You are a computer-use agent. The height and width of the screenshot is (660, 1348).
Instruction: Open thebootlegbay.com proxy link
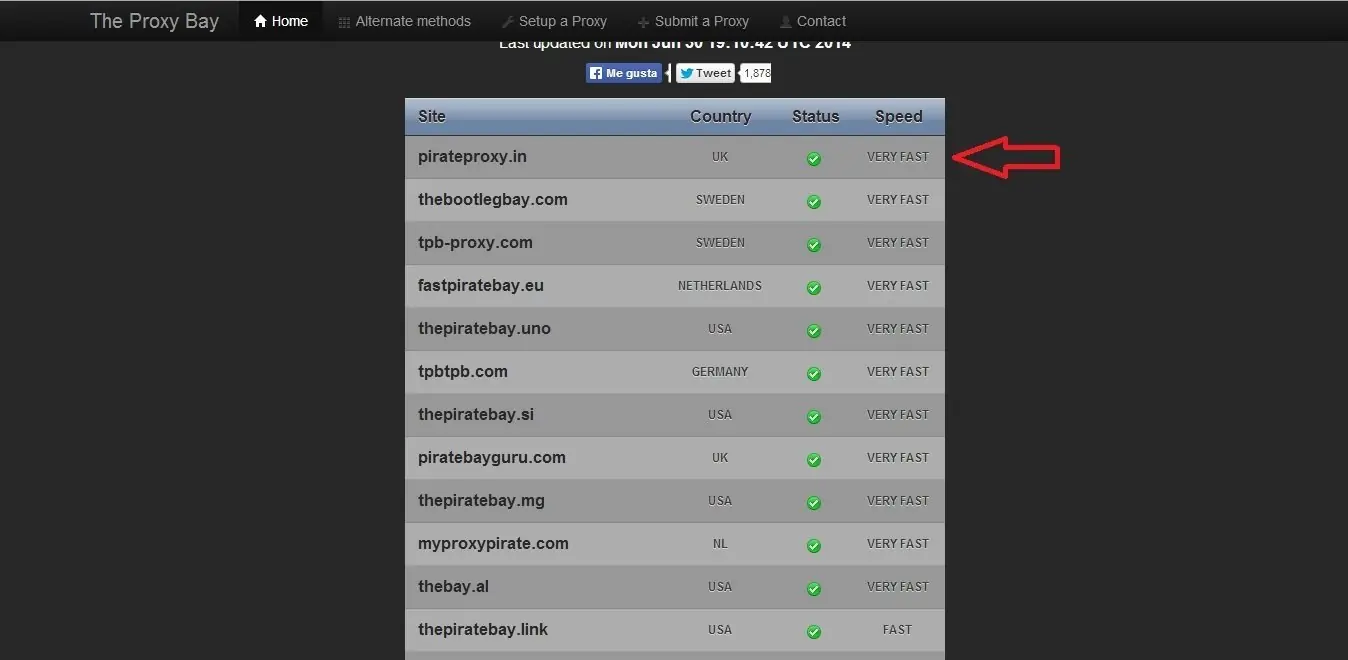[x=493, y=200]
